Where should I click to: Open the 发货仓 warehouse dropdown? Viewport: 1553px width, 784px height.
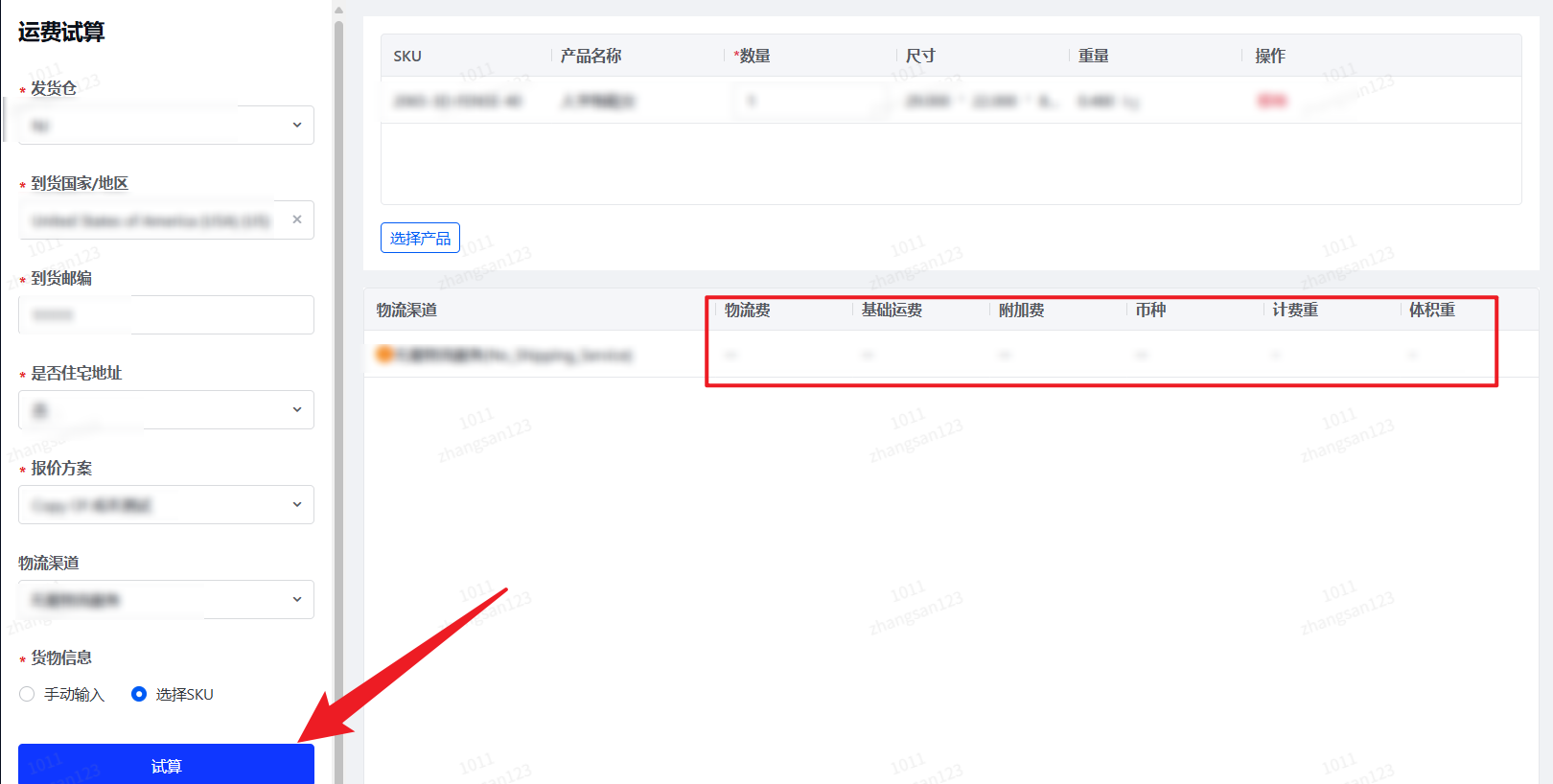[166, 125]
